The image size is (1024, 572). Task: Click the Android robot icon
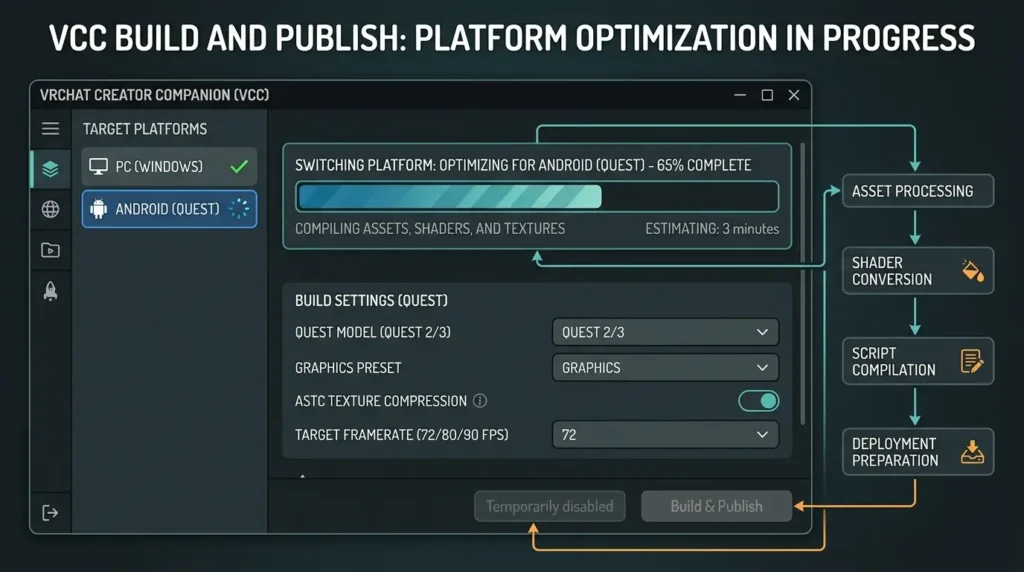[x=99, y=209]
